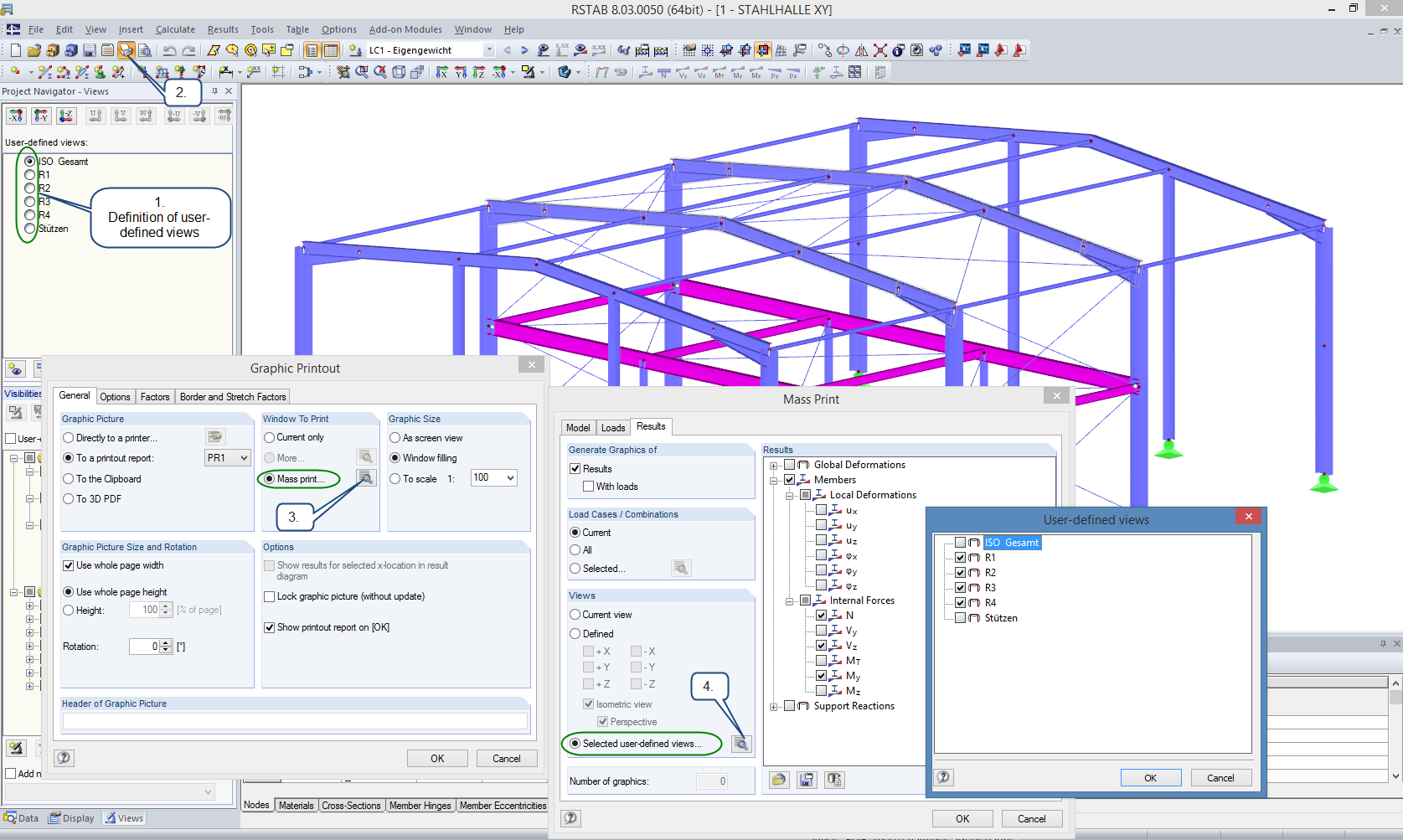Open the LC1 - Eigengewicht load case dropdown
The height and width of the screenshot is (840, 1403).
coord(489,50)
